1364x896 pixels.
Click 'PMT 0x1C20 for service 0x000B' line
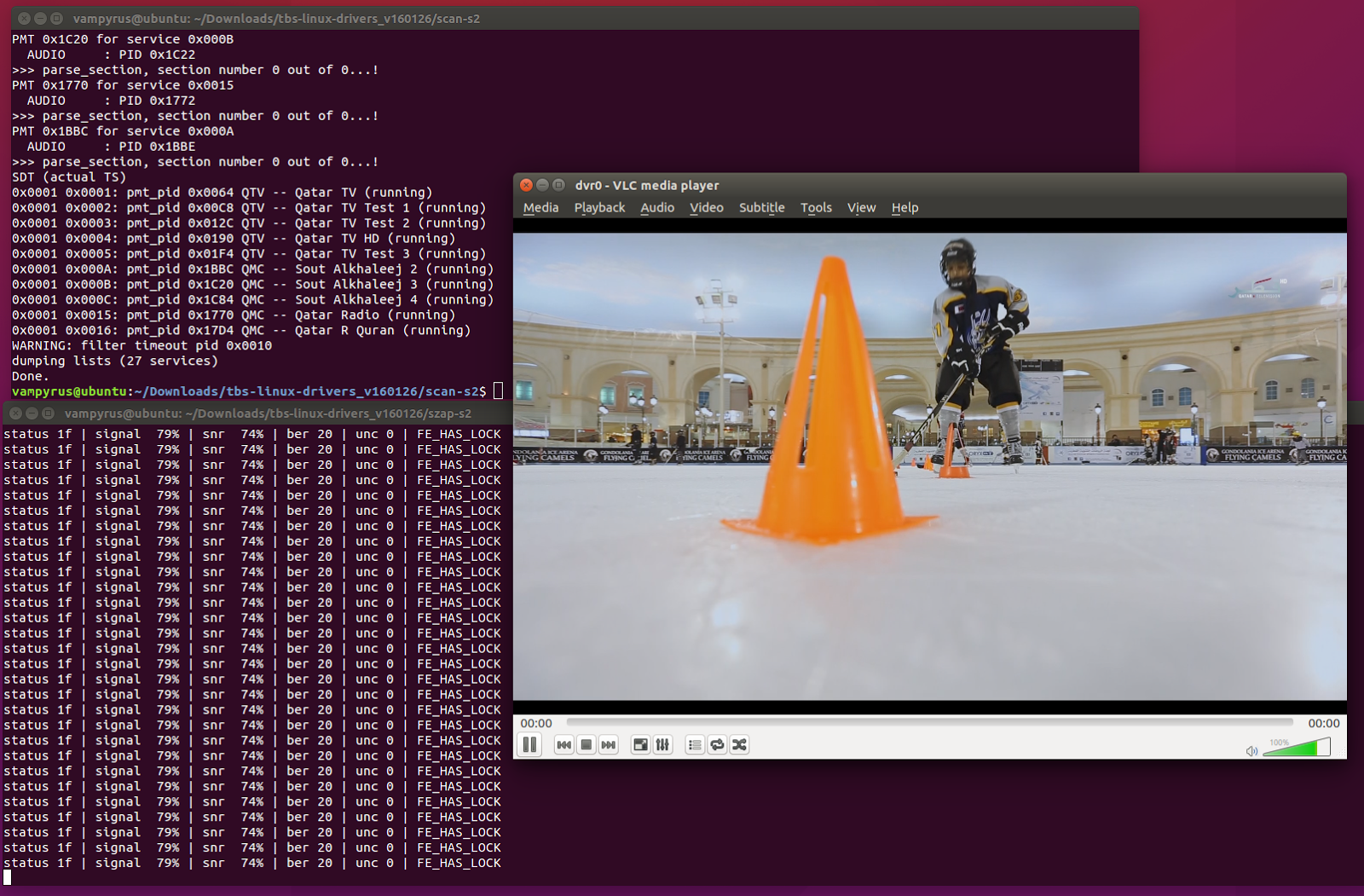point(123,39)
